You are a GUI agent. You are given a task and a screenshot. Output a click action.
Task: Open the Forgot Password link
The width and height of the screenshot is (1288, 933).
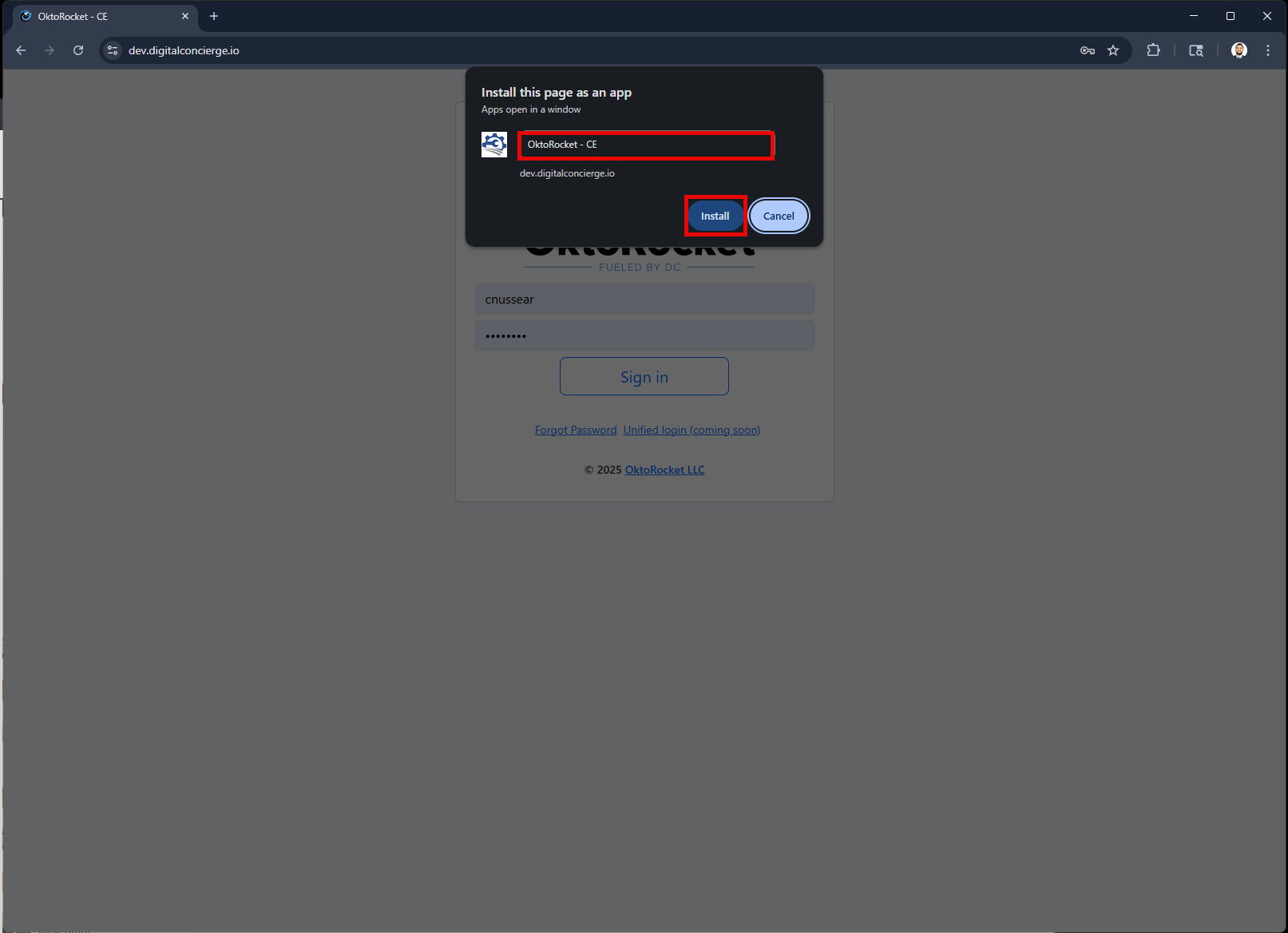pos(576,430)
